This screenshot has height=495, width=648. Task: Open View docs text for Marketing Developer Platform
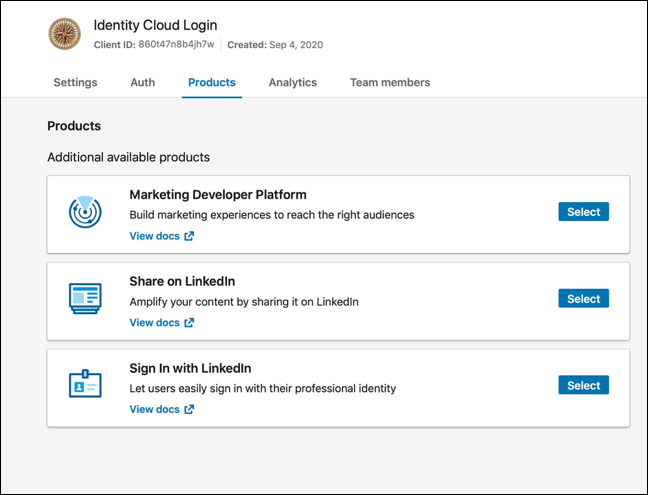point(154,237)
